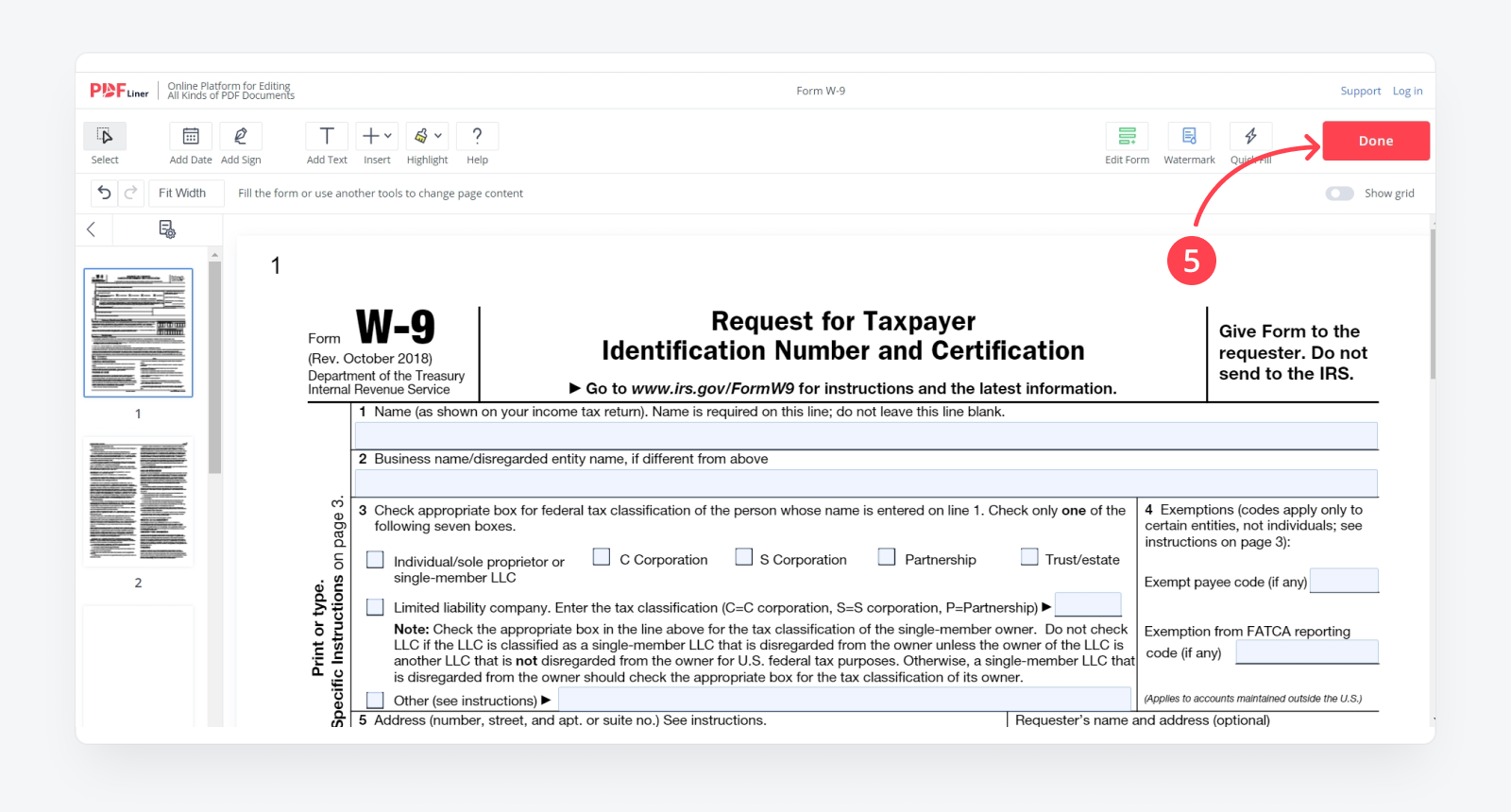Collapse the thumbnails sidebar arrow
This screenshot has width=1511, height=812.
click(92, 229)
